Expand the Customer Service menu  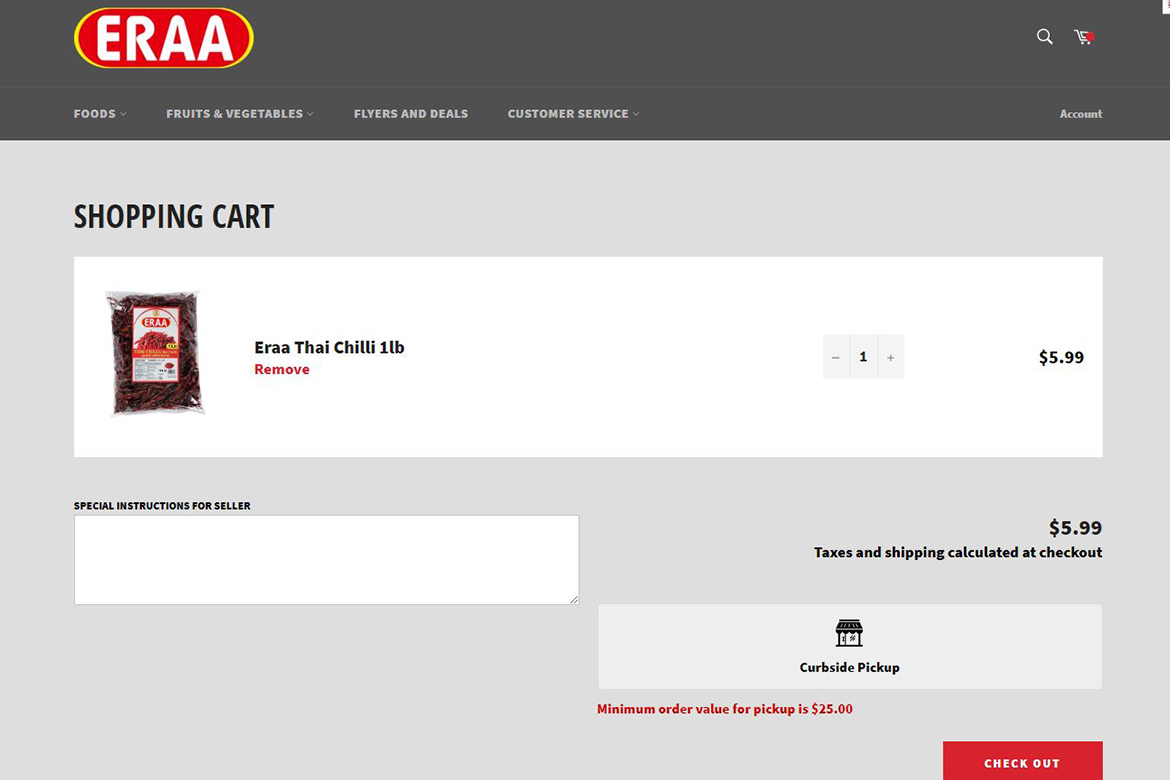pyautogui.click(x=573, y=113)
